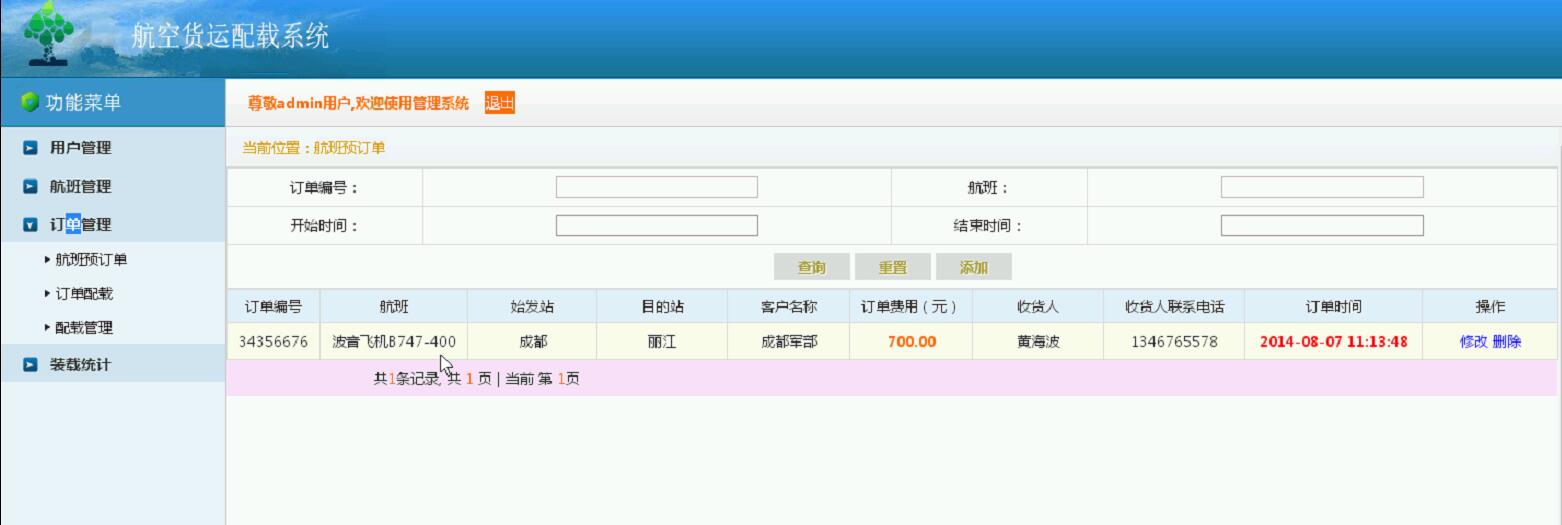Click customer cell 成都军部
The image size is (1562, 525).
coord(789,342)
